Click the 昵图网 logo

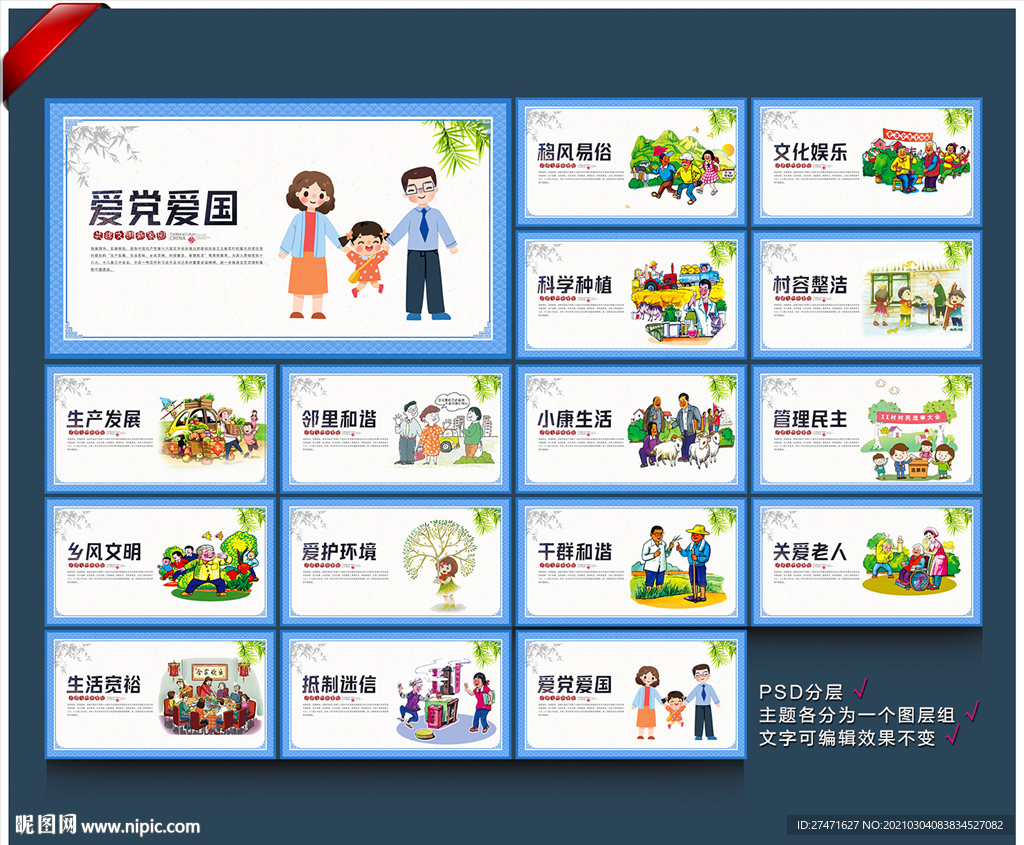46,825
